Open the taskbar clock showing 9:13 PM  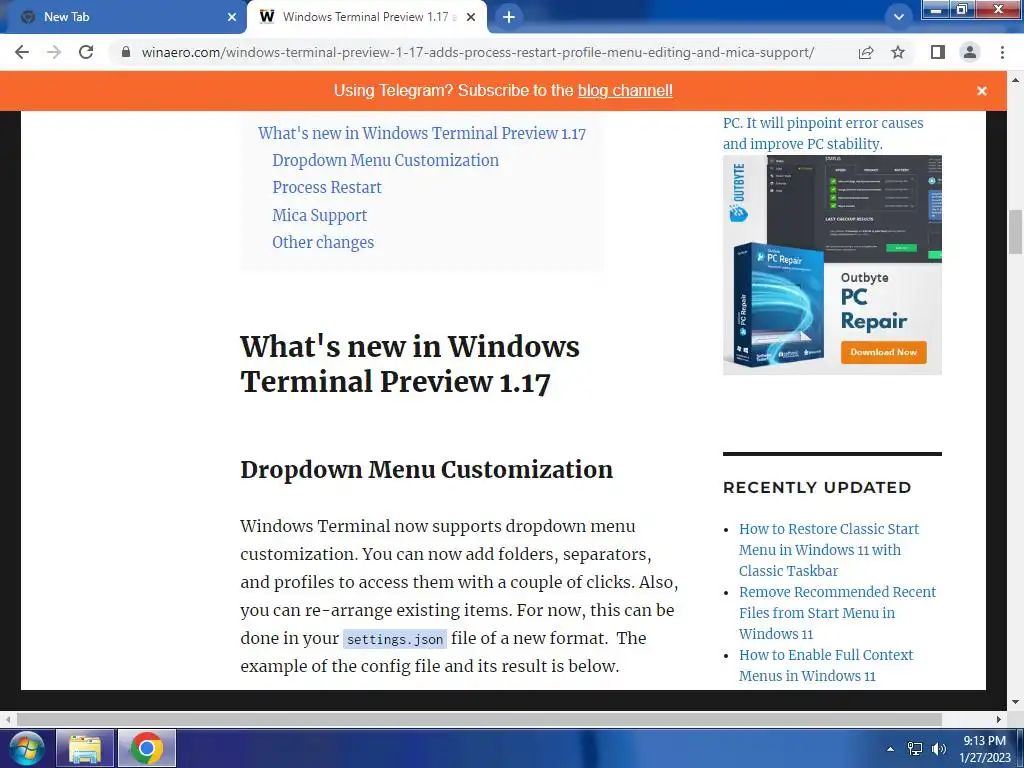click(985, 749)
